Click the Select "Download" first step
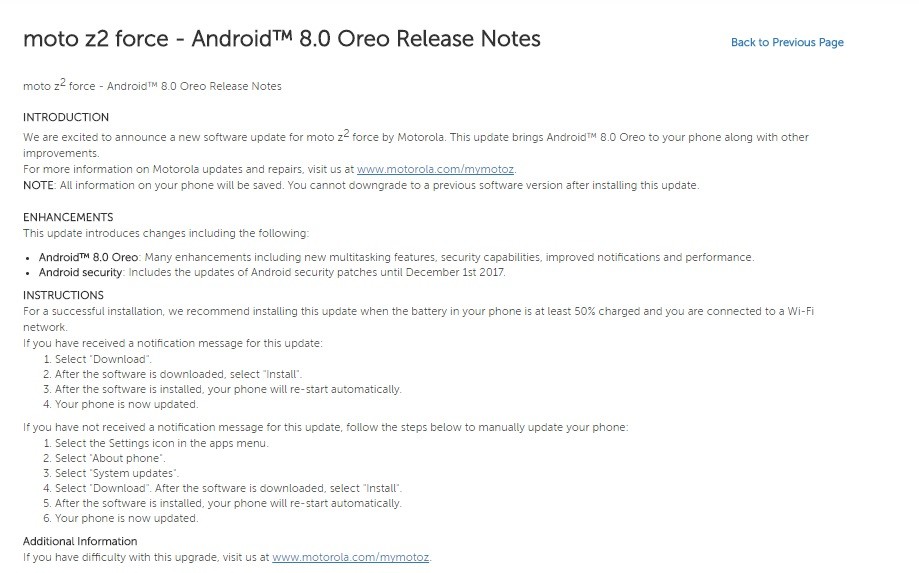The height and width of the screenshot is (573, 919). (x=103, y=359)
